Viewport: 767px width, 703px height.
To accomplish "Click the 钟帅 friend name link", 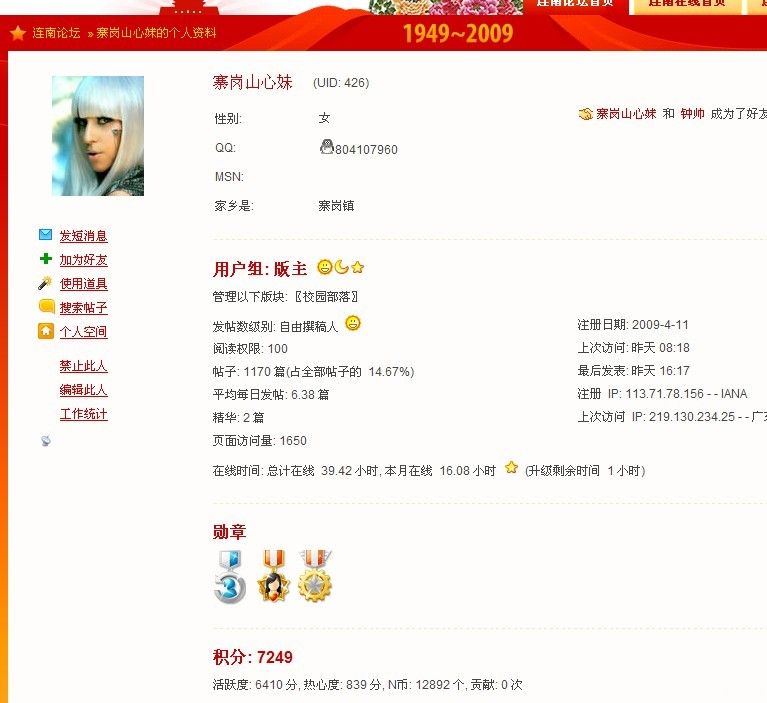I will coord(692,114).
